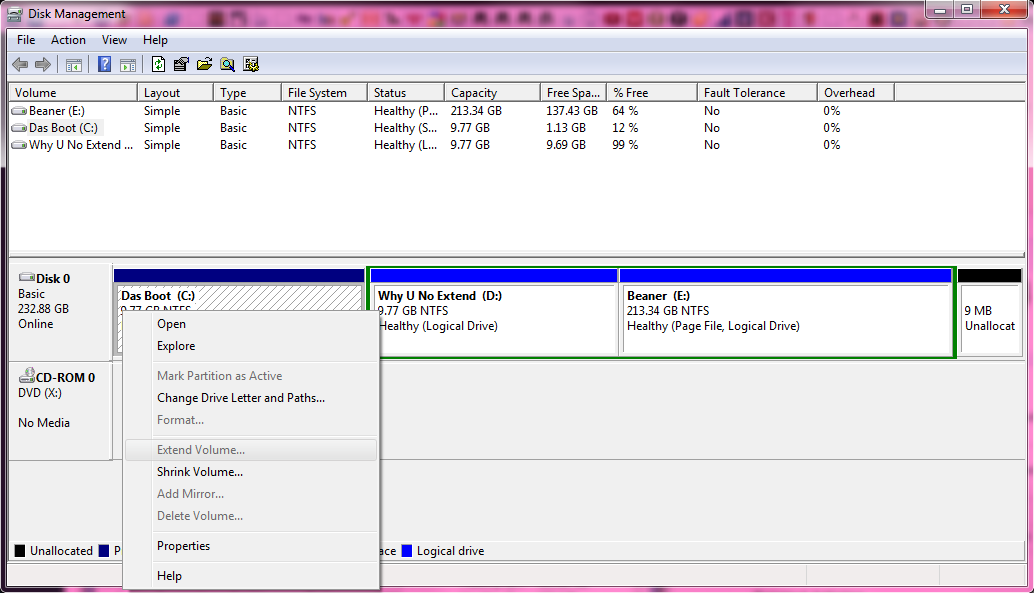The image size is (1034, 593).
Task: Click the magnifying glass toolbar icon
Action: pos(227,65)
